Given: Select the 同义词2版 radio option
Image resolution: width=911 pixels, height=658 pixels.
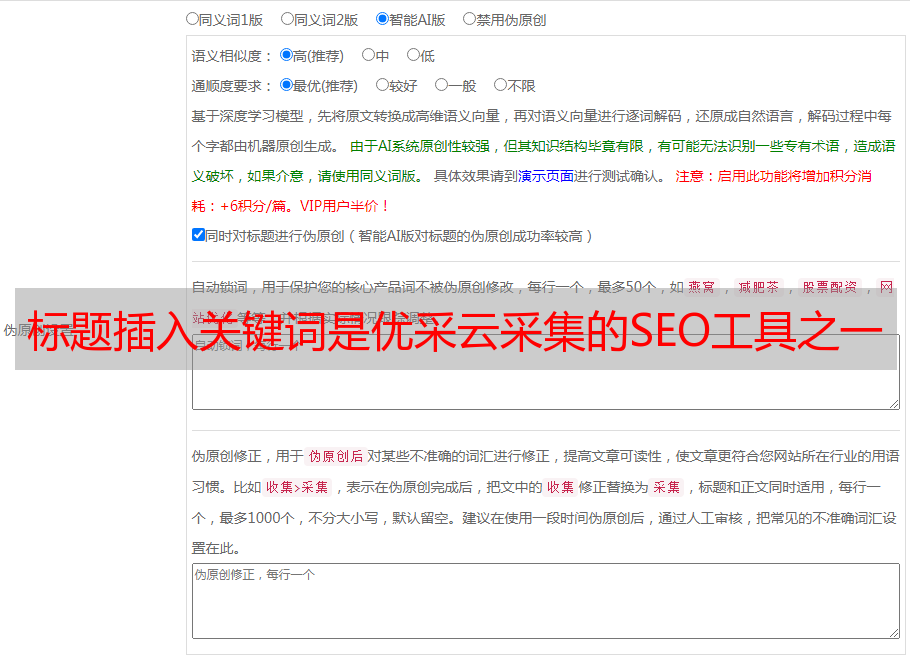Looking at the screenshot, I should (287, 19).
